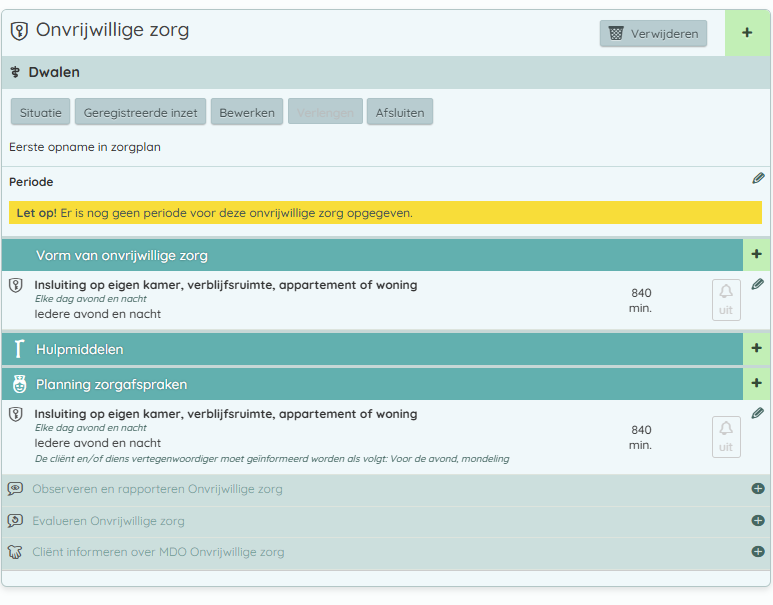773x605 pixels.
Task: Edit the Insluiting entry under Planning zorgafspraken
Action: 758,413
